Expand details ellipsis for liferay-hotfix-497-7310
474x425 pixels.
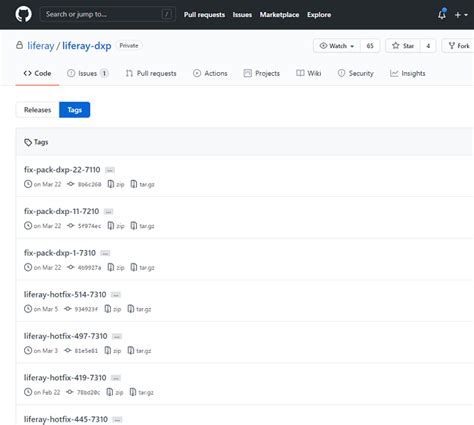click(x=117, y=337)
